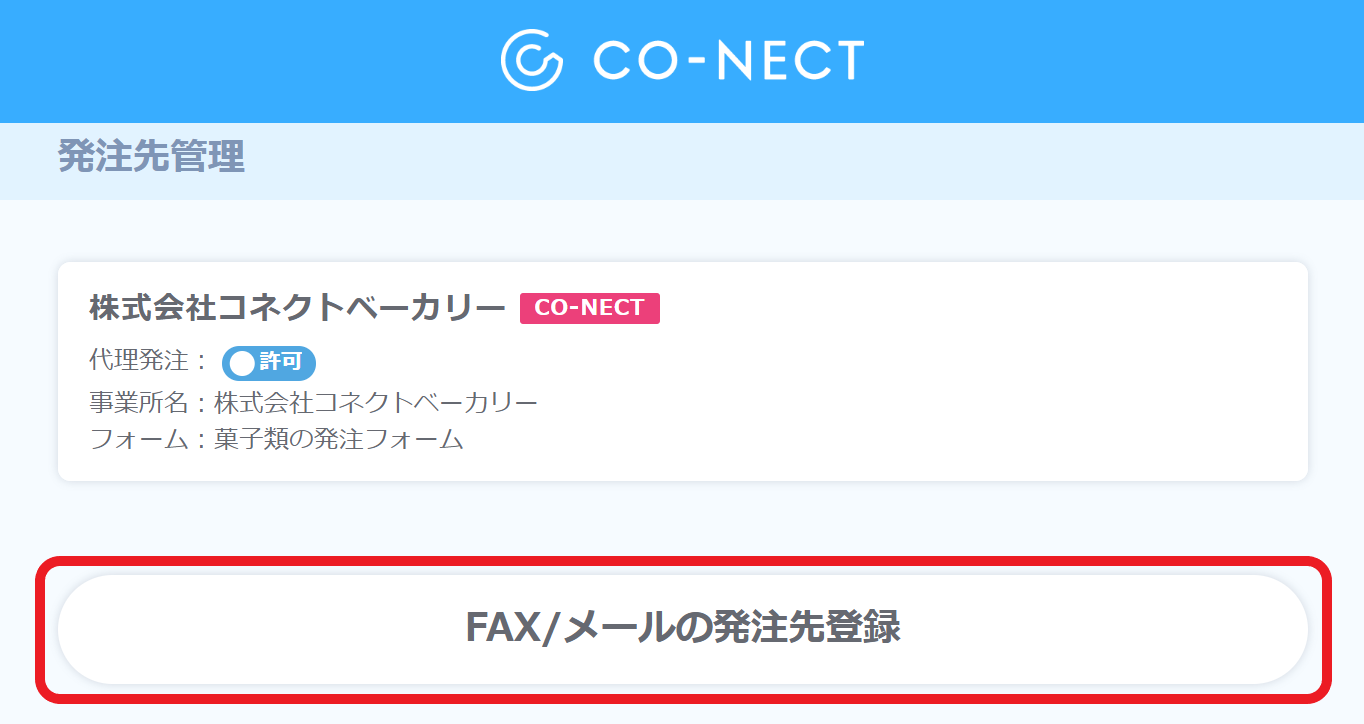Click the pink CO-NECT badge

(590, 308)
